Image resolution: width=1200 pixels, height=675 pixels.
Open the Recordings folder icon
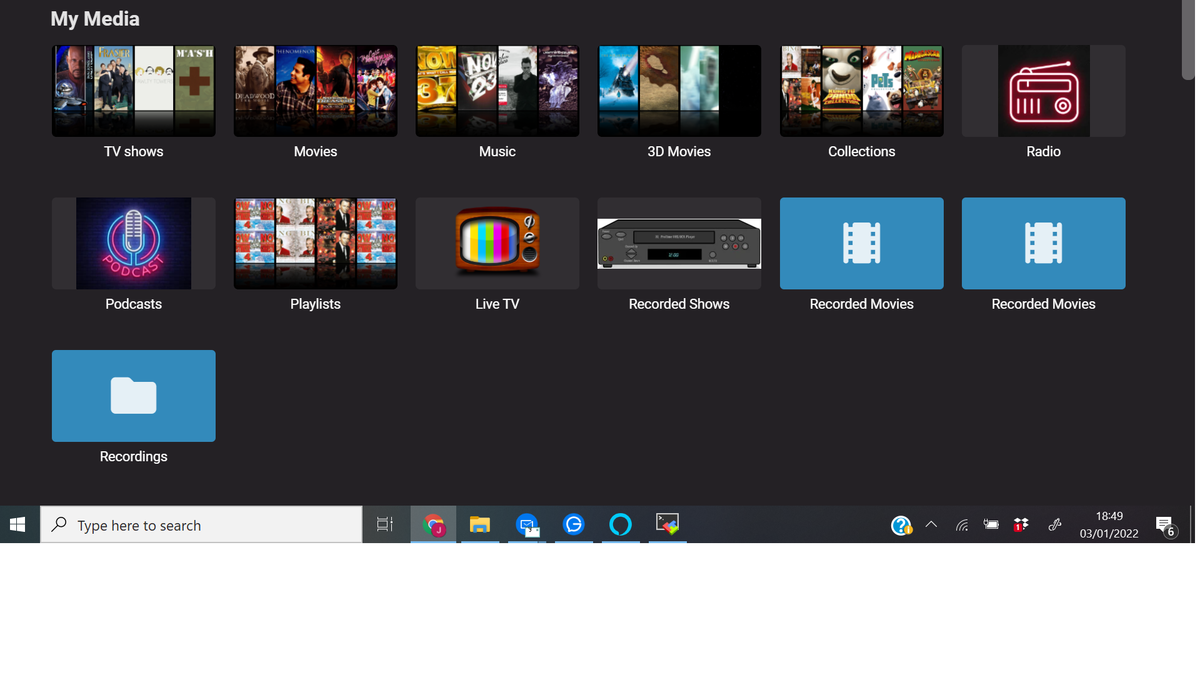point(133,396)
